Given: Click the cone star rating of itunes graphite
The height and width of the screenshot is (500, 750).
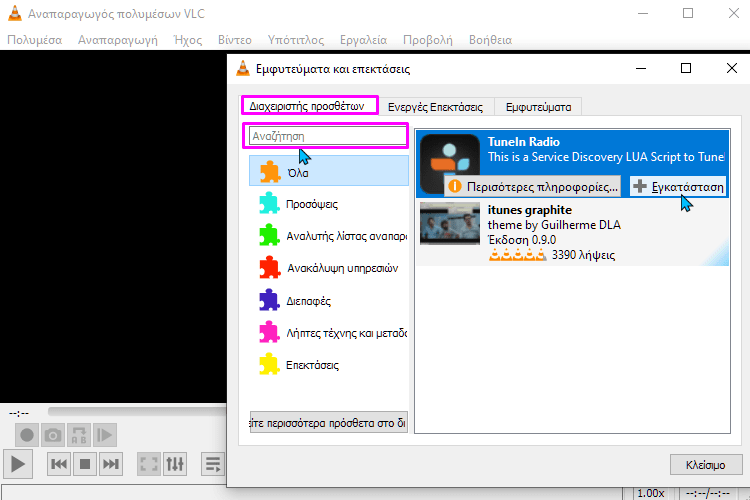Looking at the screenshot, I should click(517, 255).
